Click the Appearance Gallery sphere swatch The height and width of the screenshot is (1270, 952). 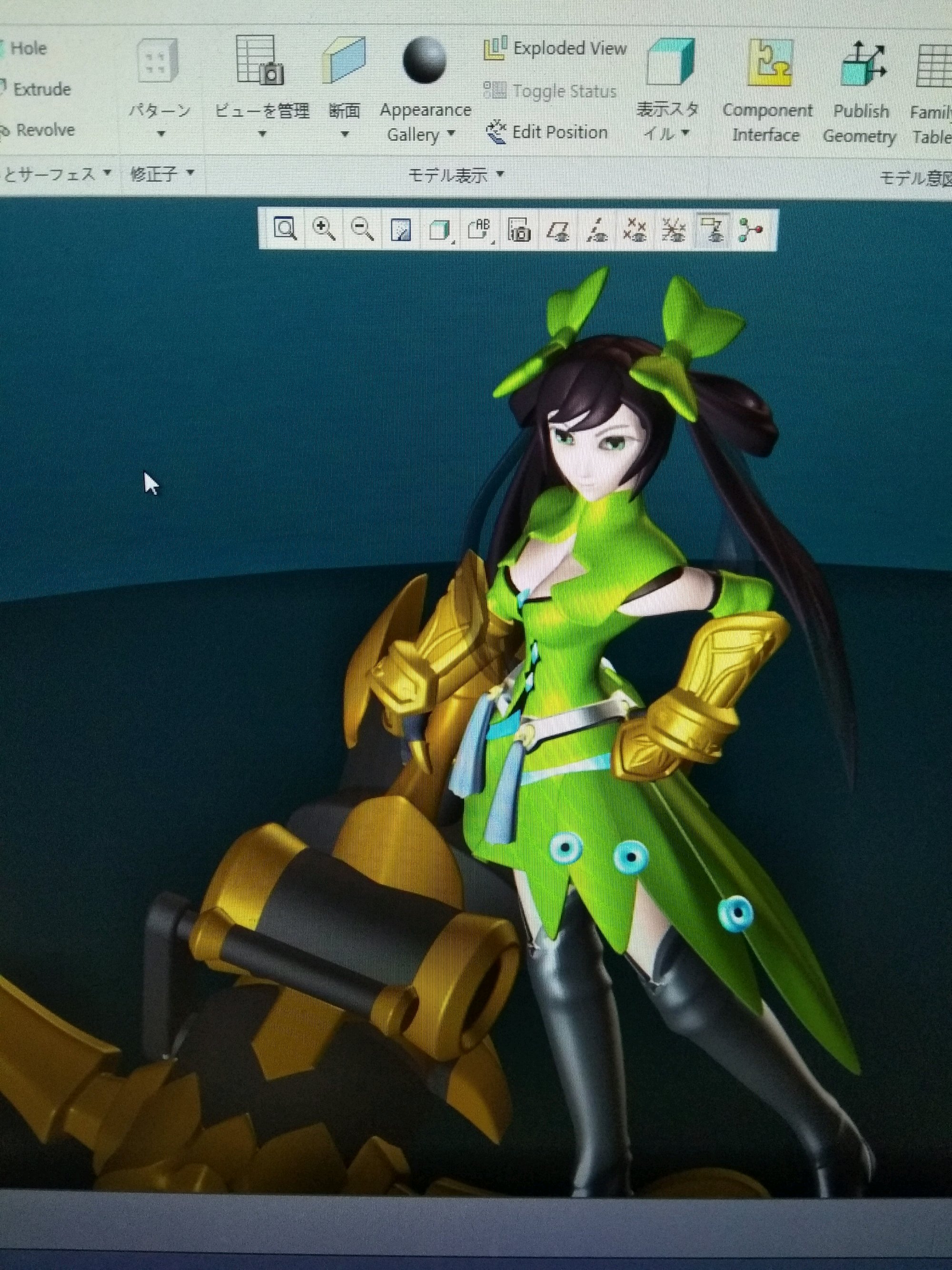coord(424,60)
